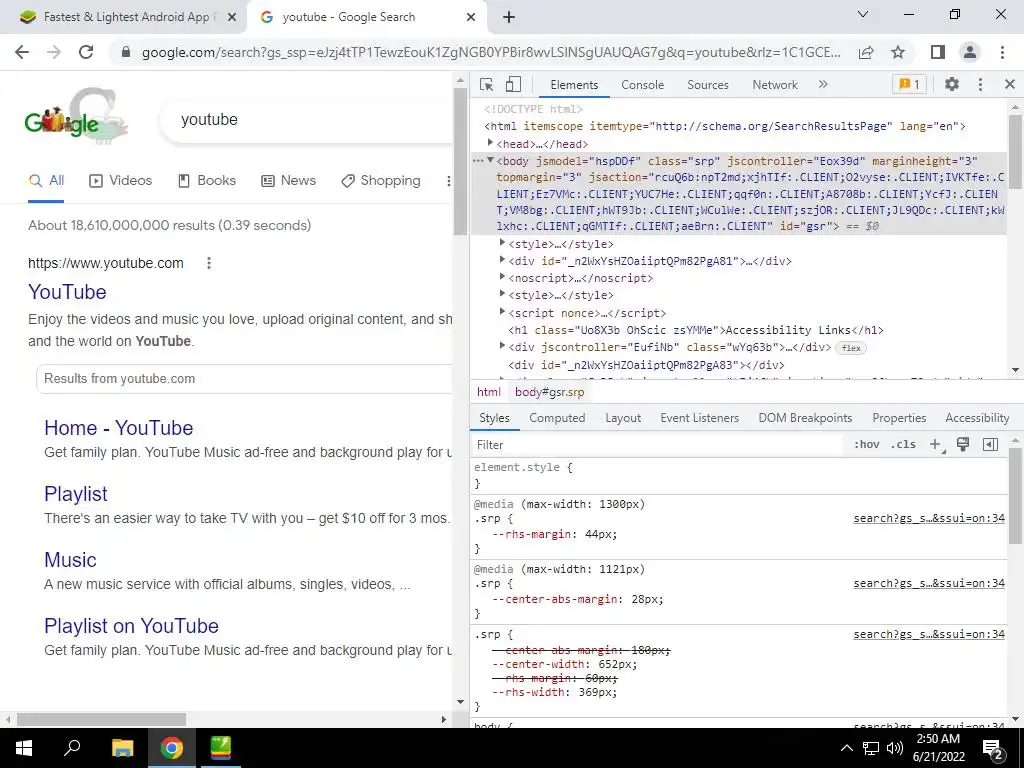The height and width of the screenshot is (768, 1024).
Task: Show more DevTools tabs chevron
Action: pyautogui.click(x=823, y=84)
